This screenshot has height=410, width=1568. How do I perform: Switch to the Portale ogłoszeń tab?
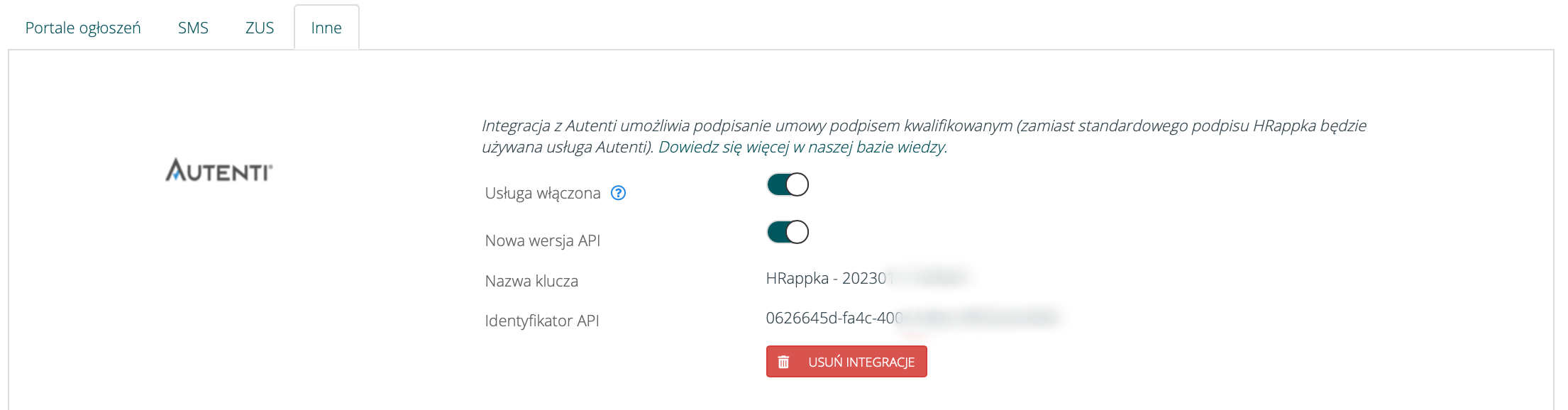click(x=83, y=28)
